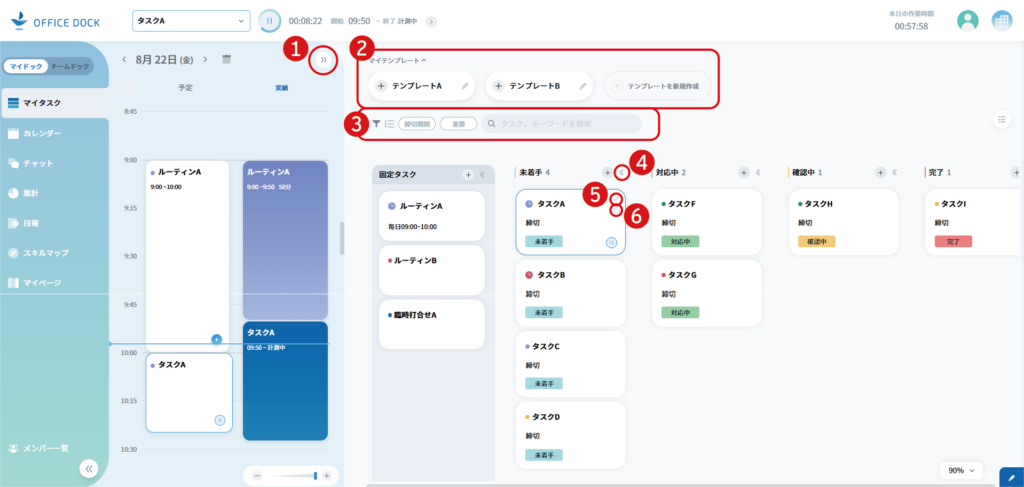The height and width of the screenshot is (487, 1024).
Task: Expand the timeline panel with double-chevron
Action: tap(323, 61)
